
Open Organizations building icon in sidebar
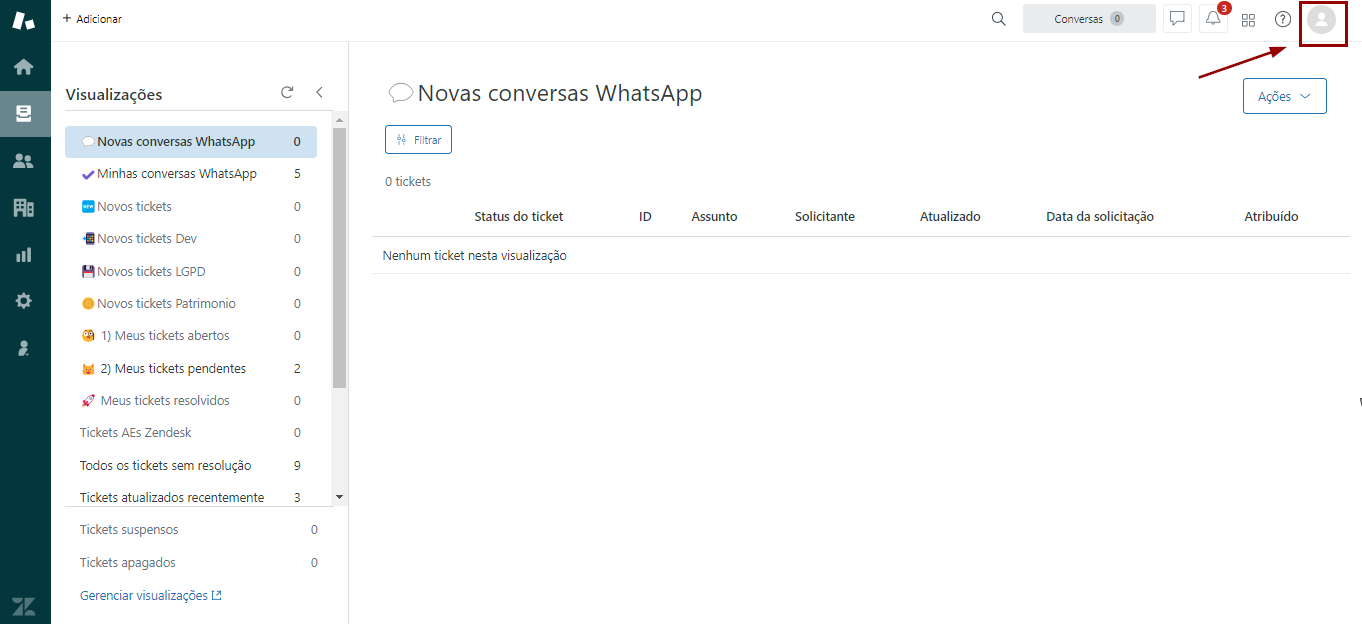[x=24, y=208]
